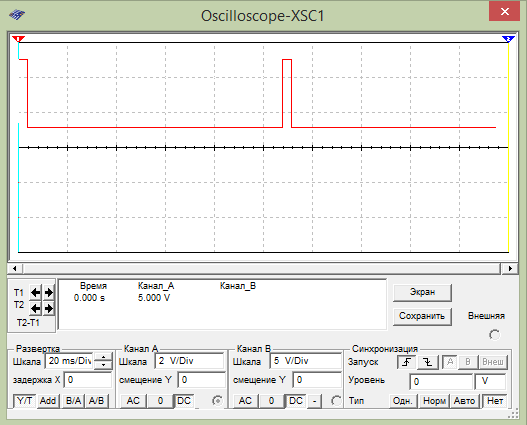Click Канал A radio indicator
527x425 pixels.
point(217,401)
